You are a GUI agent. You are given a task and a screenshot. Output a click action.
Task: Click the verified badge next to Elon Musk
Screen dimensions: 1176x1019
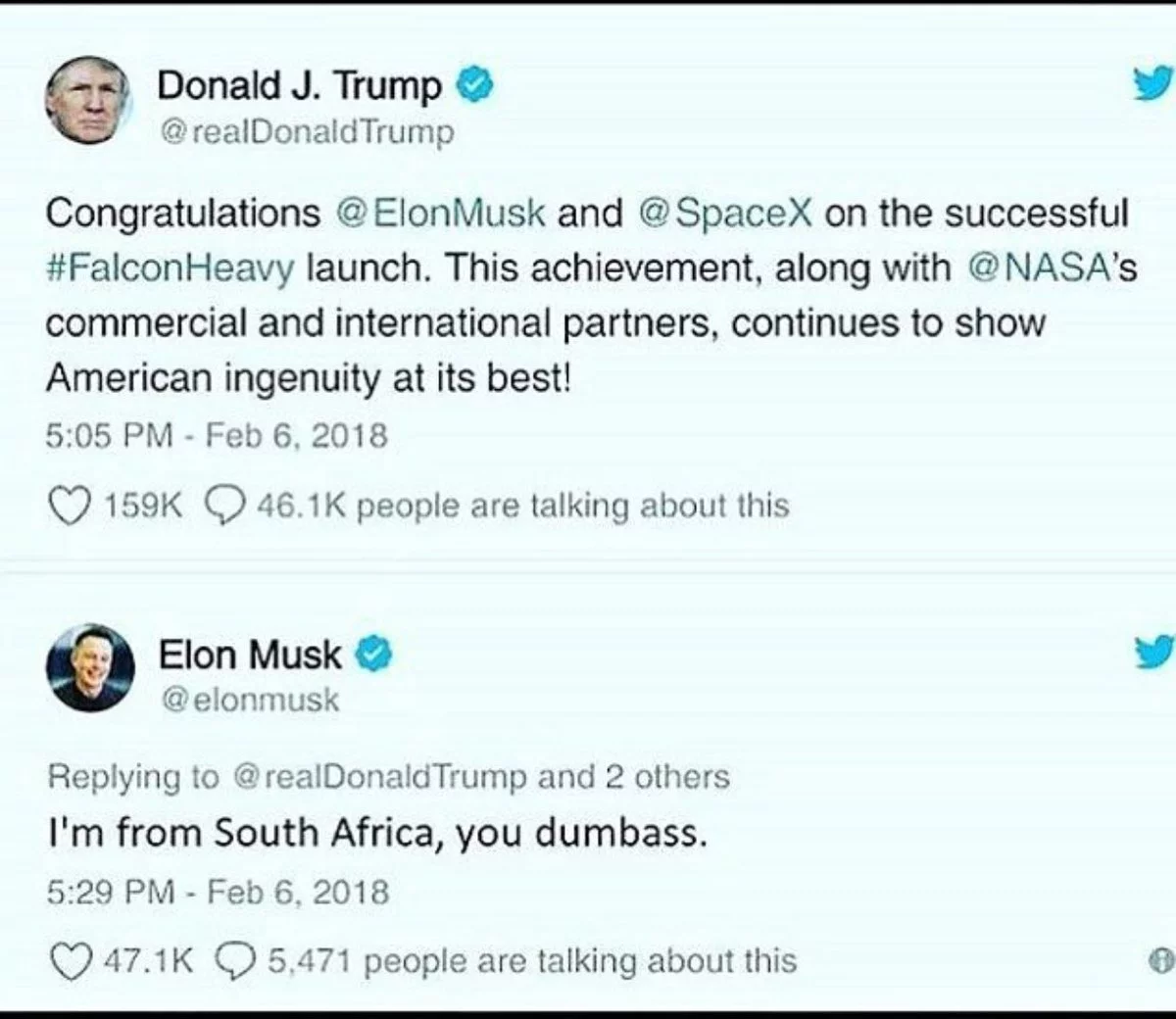point(375,654)
